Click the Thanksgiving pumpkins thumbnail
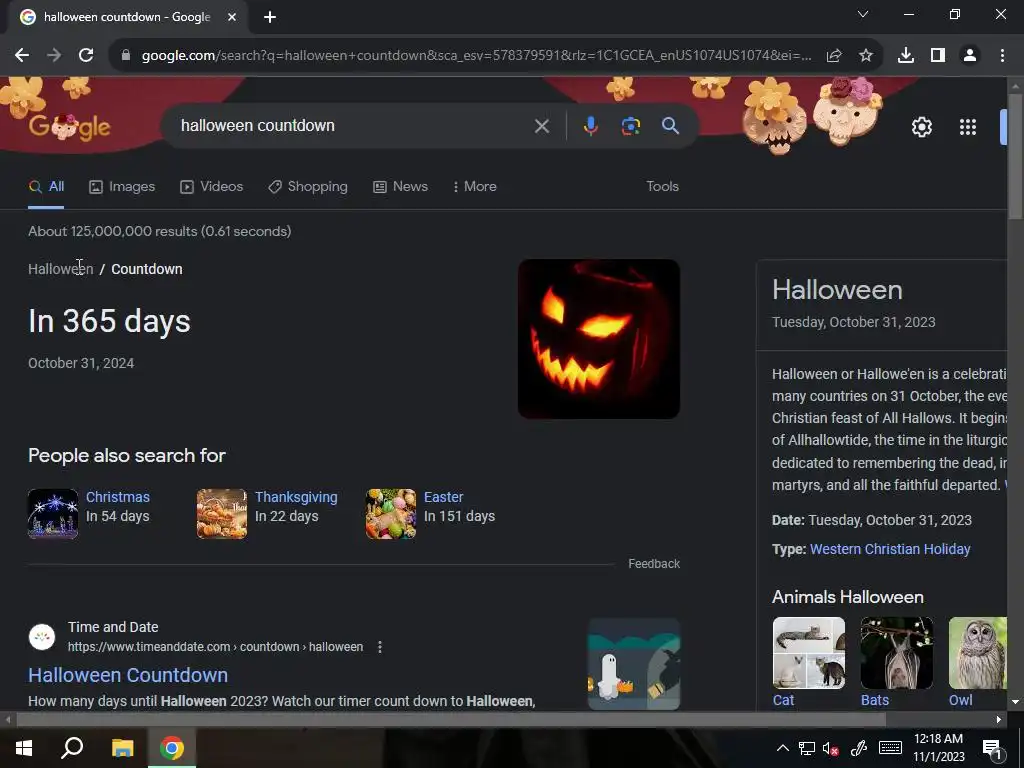The width and height of the screenshot is (1024, 768). click(222, 514)
